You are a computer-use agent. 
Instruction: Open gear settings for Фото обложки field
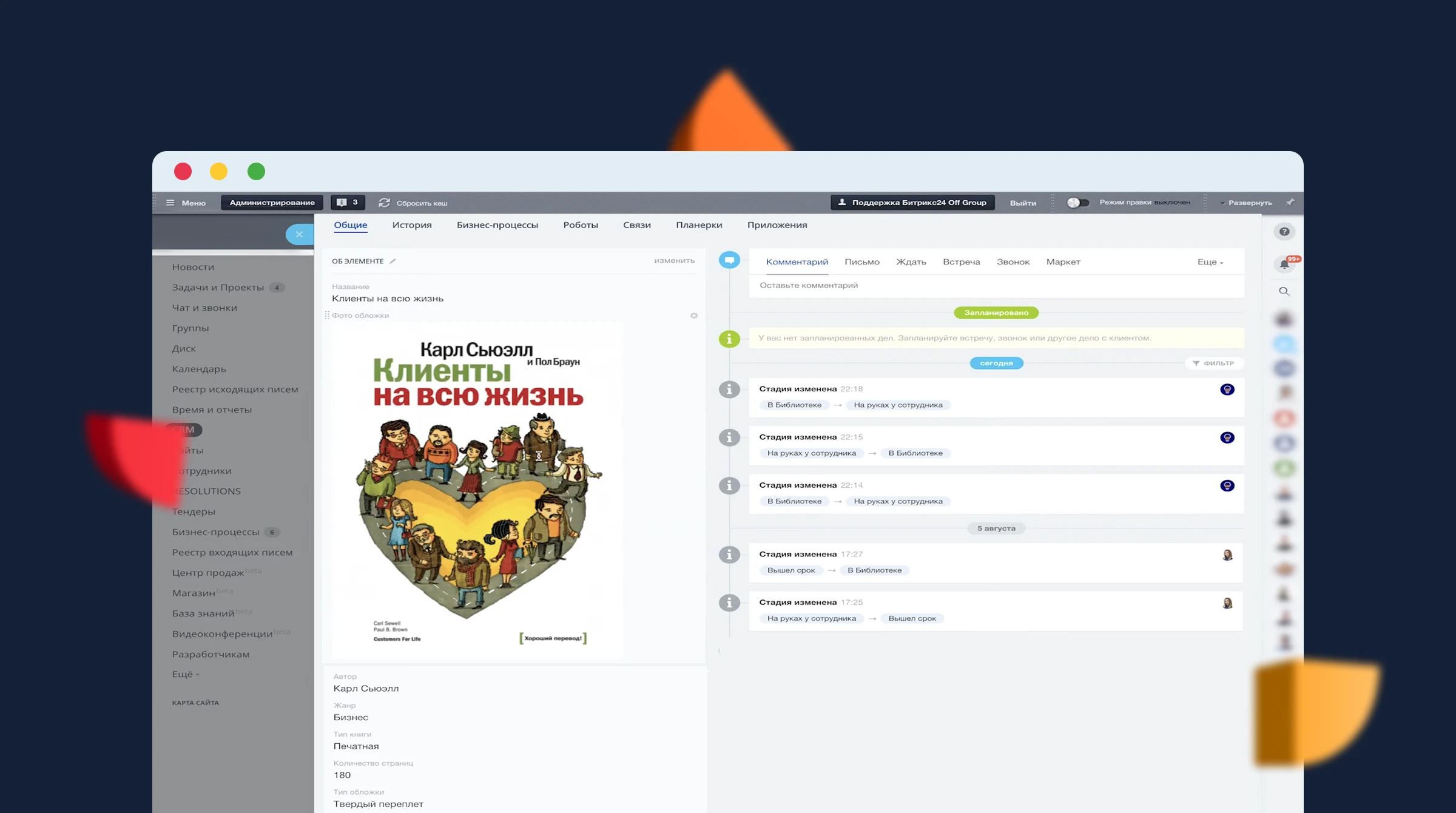click(x=693, y=315)
